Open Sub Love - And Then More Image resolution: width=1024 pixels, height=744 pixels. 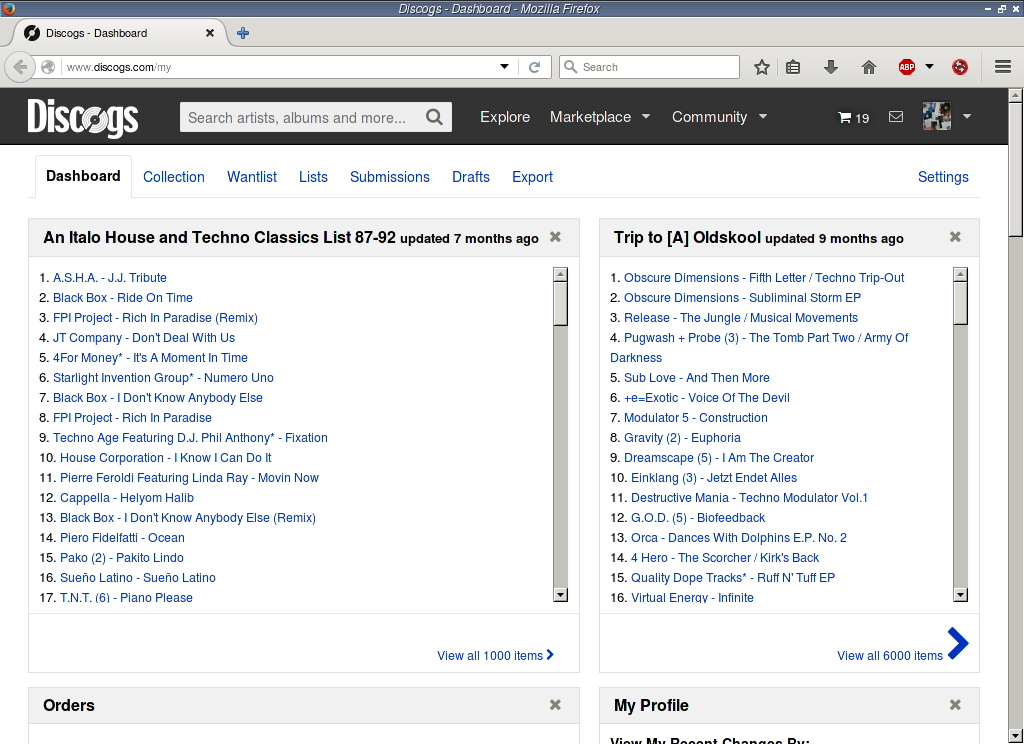[x=696, y=378]
